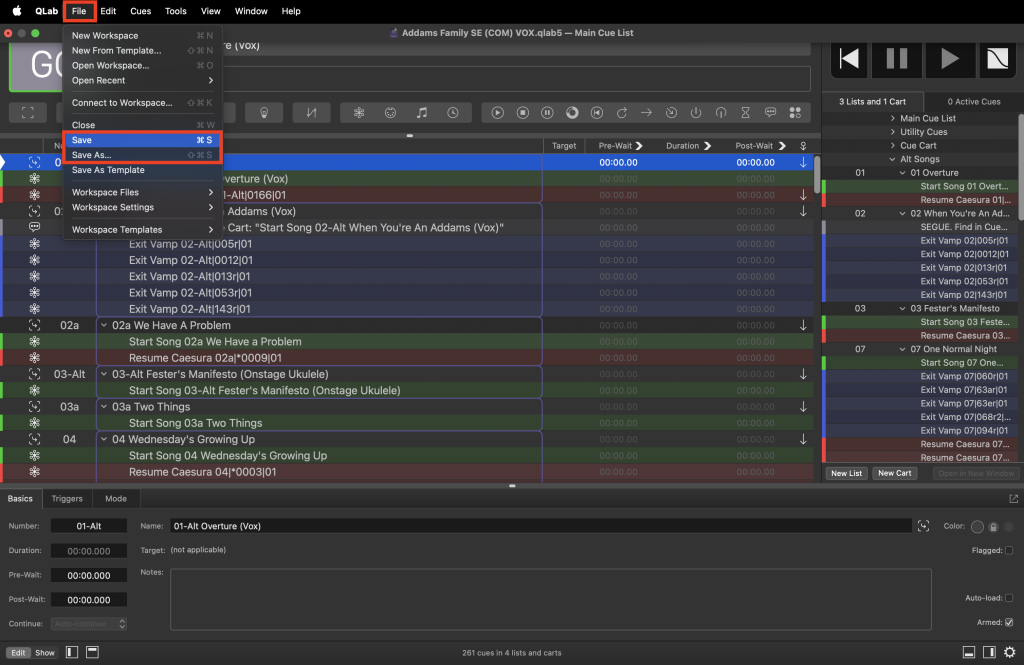Toggle the inspector icon next to the gear

989,652
